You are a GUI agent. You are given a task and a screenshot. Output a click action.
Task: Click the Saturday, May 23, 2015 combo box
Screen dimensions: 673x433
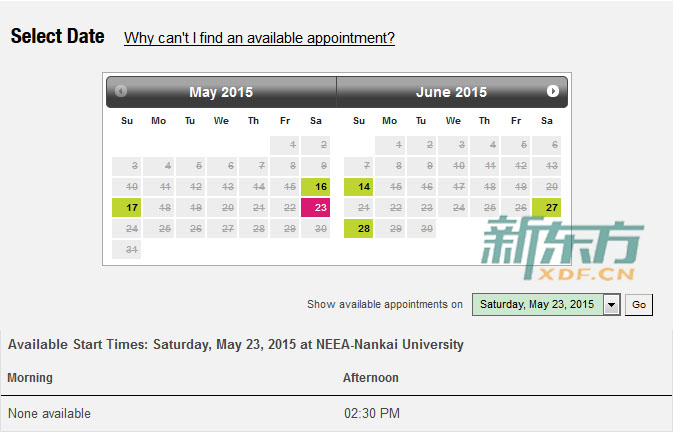pos(546,305)
